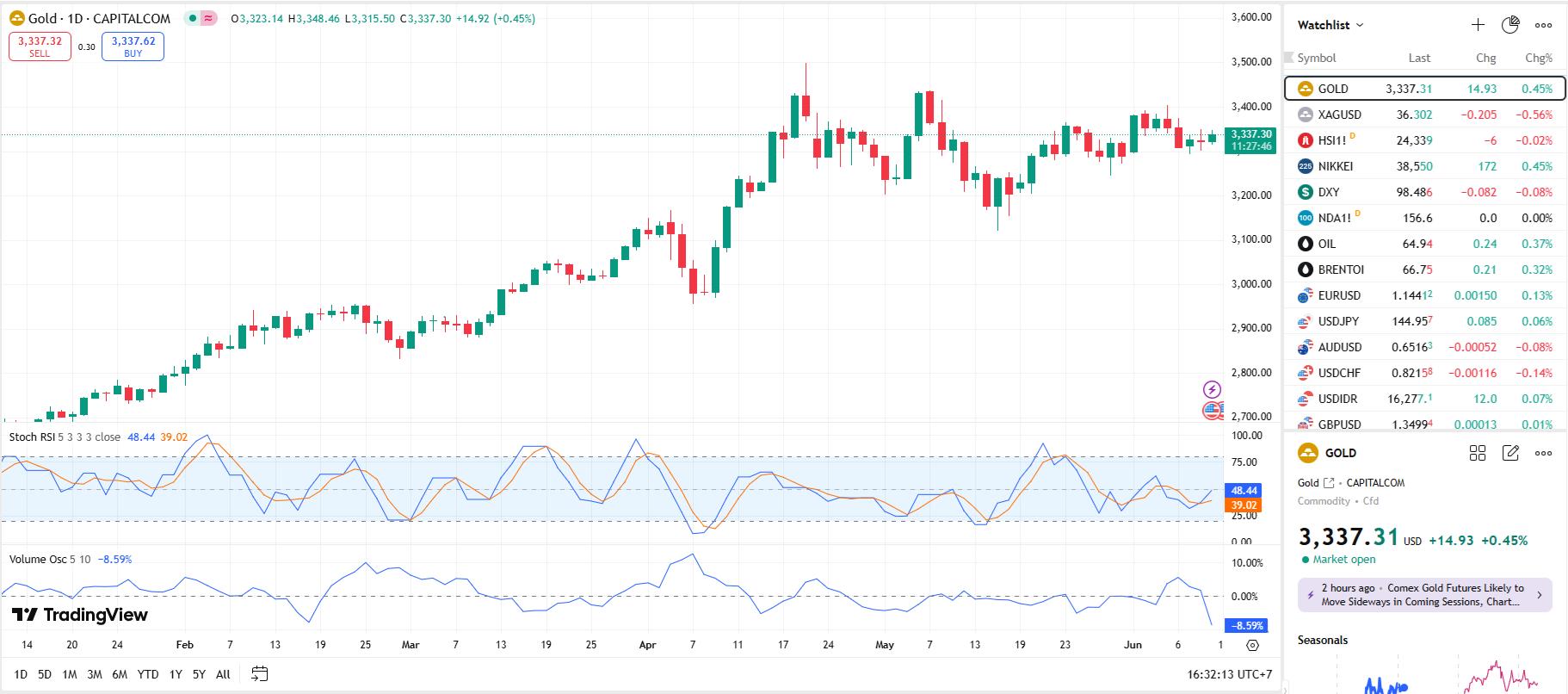Image resolution: width=1568 pixels, height=694 pixels.
Task: Click the pink approximation indicator beside chart title
Action: click(x=209, y=18)
